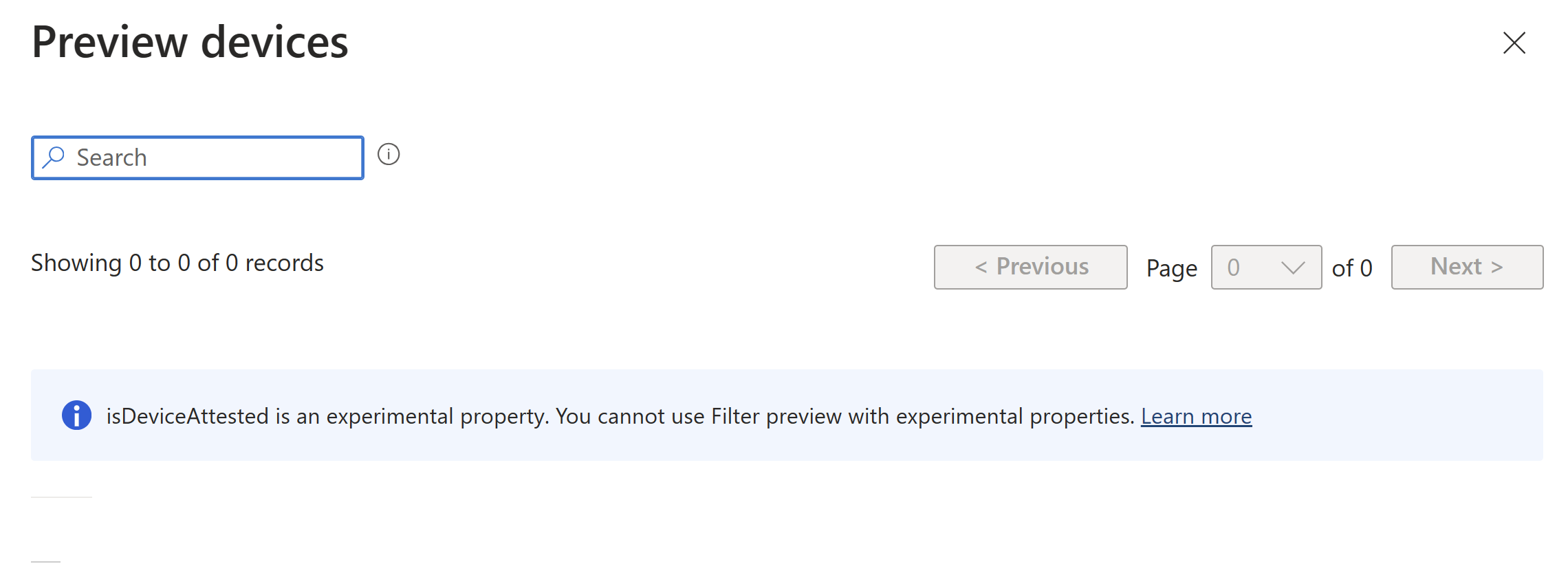This screenshot has width=1568, height=575.
Task: Follow the experimental properties Learn more hyperlink
Action: (1197, 415)
